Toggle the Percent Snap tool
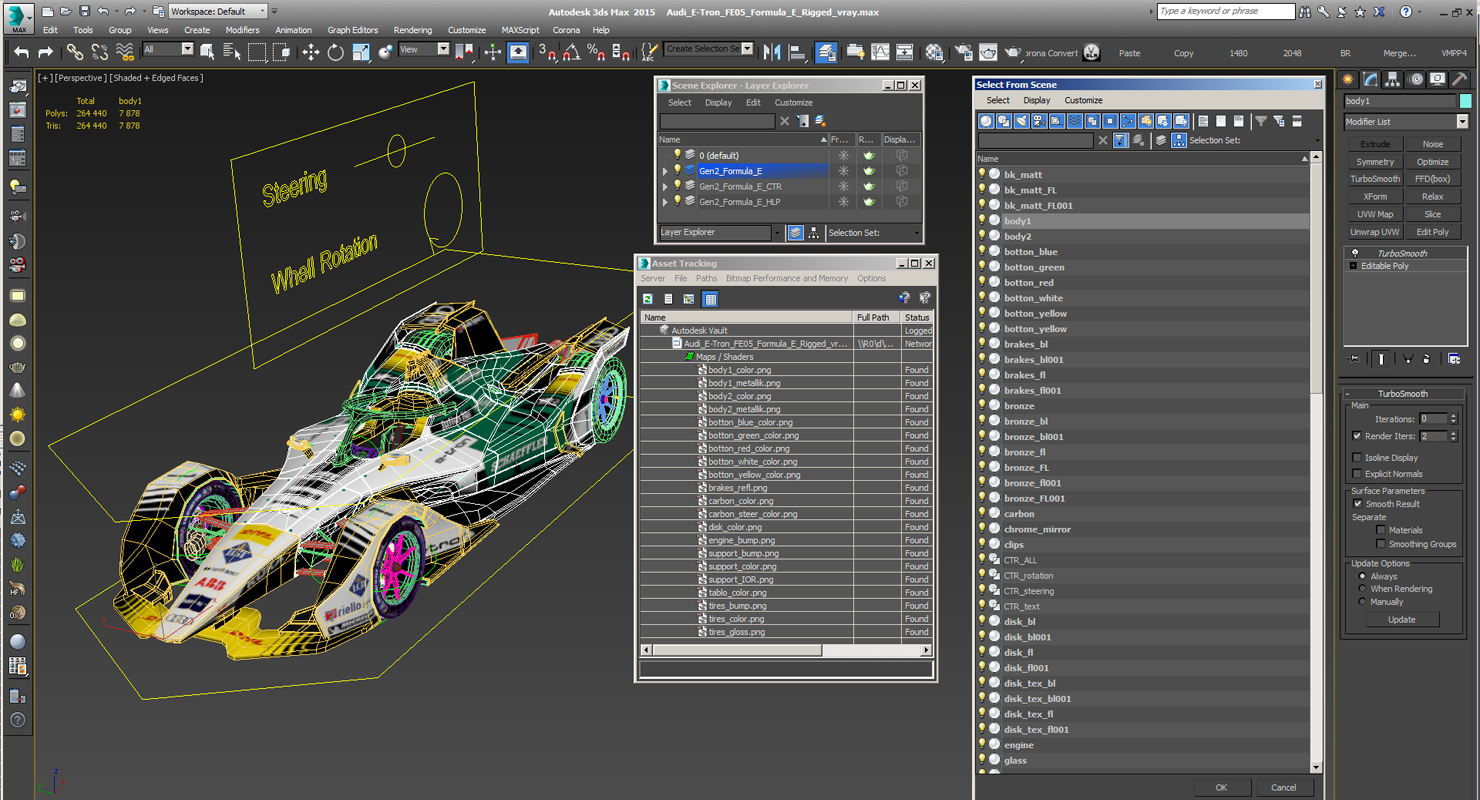The width and height of the screenshot is (1480, 800). coord(596,52)
